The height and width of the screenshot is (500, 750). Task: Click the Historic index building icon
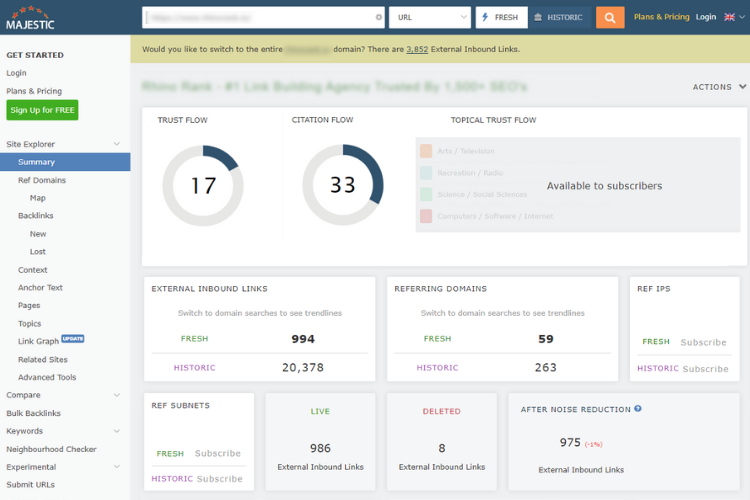point(538,17)
